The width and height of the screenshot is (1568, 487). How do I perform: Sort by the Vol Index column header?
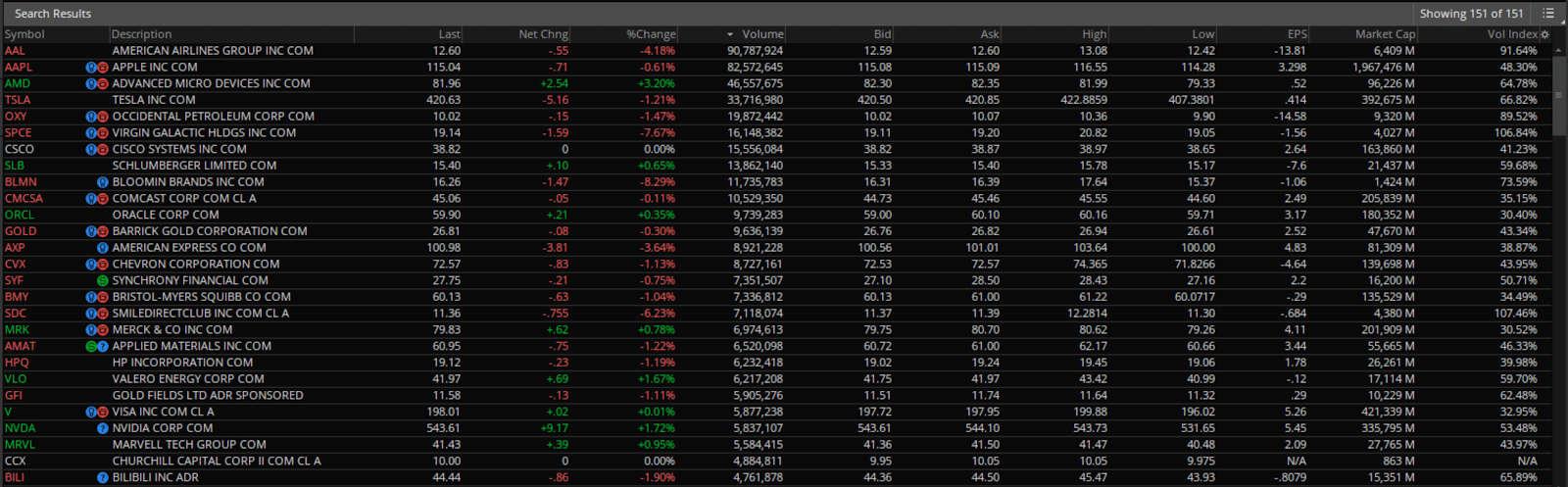click(1512, 34)
